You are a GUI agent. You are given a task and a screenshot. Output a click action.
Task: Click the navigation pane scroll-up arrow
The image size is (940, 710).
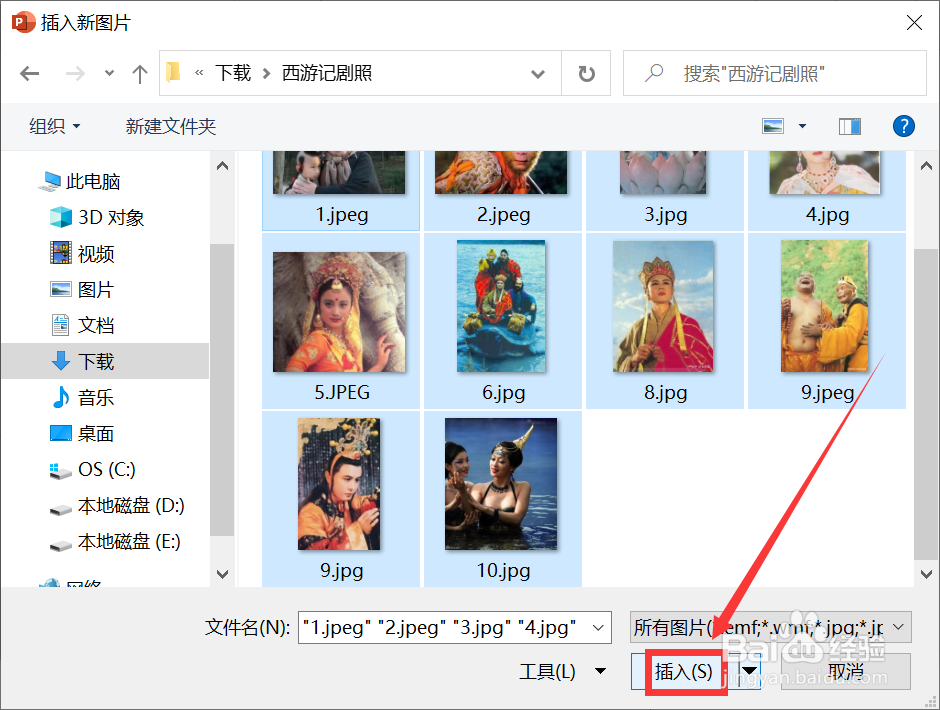[222, 166]
